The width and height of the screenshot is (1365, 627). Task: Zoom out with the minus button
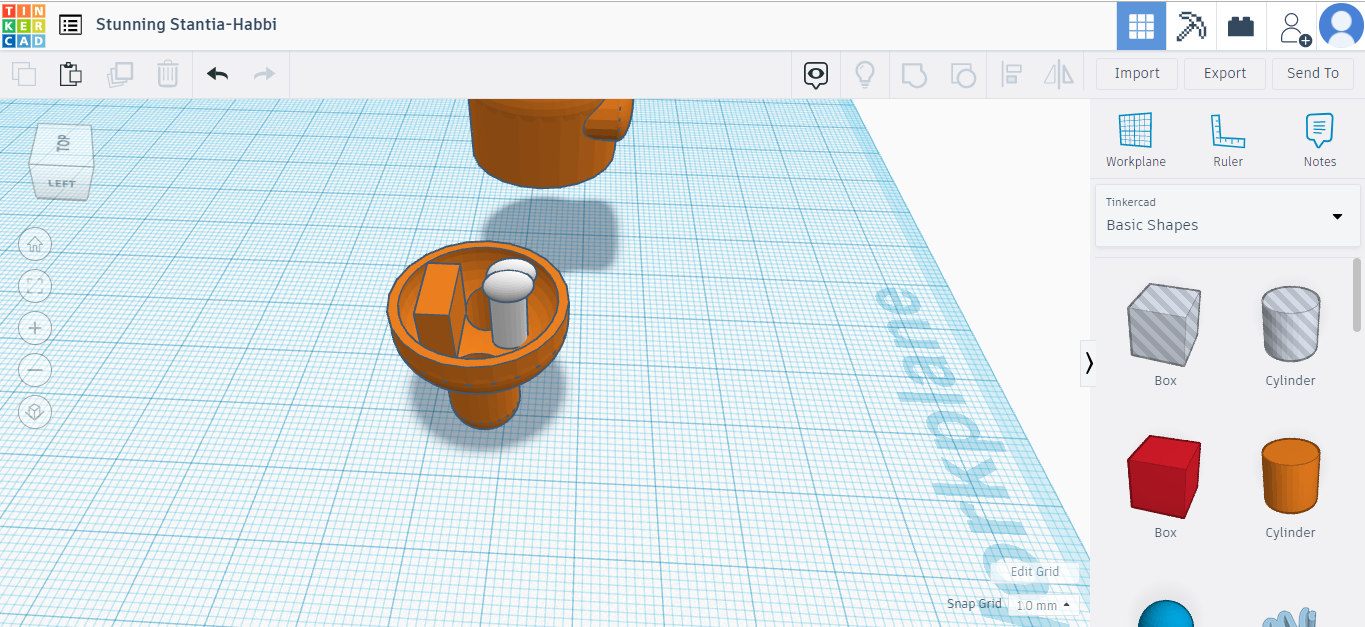pos(35,370)
